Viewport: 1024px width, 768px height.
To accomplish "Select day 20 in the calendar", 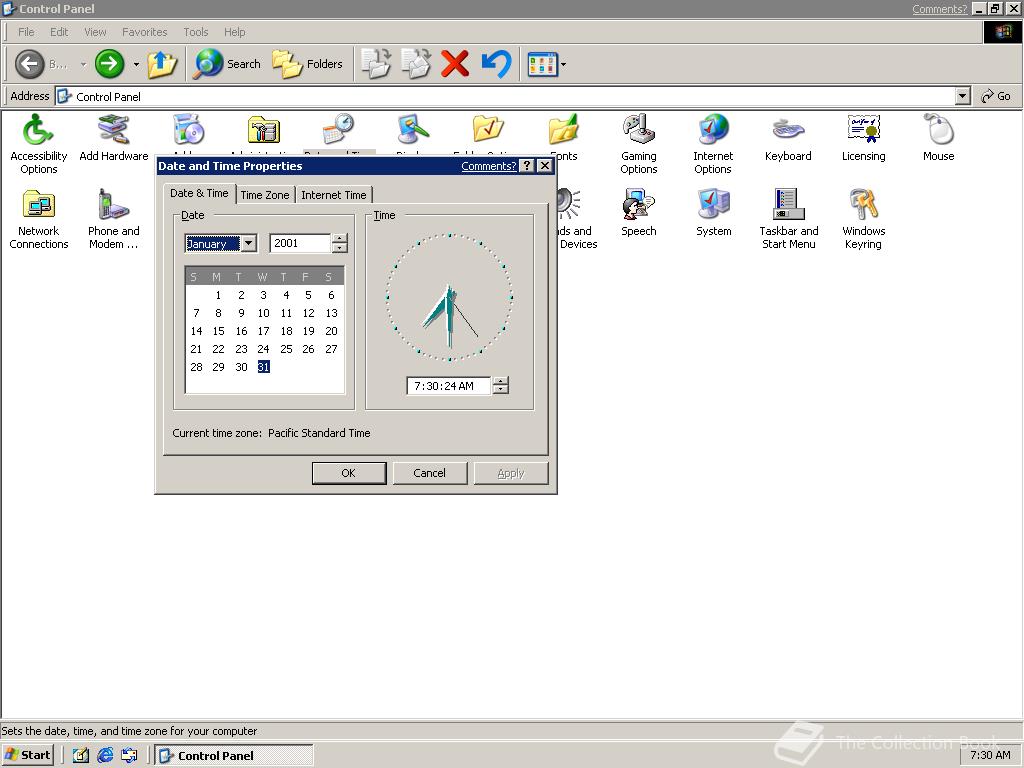I will coord(331,331).
